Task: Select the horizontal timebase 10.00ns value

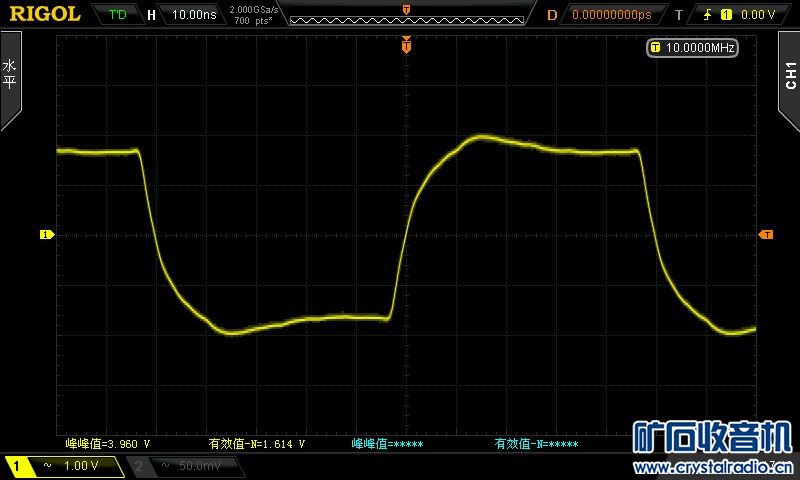Action: pyautogui.click(x=194, y=14)
